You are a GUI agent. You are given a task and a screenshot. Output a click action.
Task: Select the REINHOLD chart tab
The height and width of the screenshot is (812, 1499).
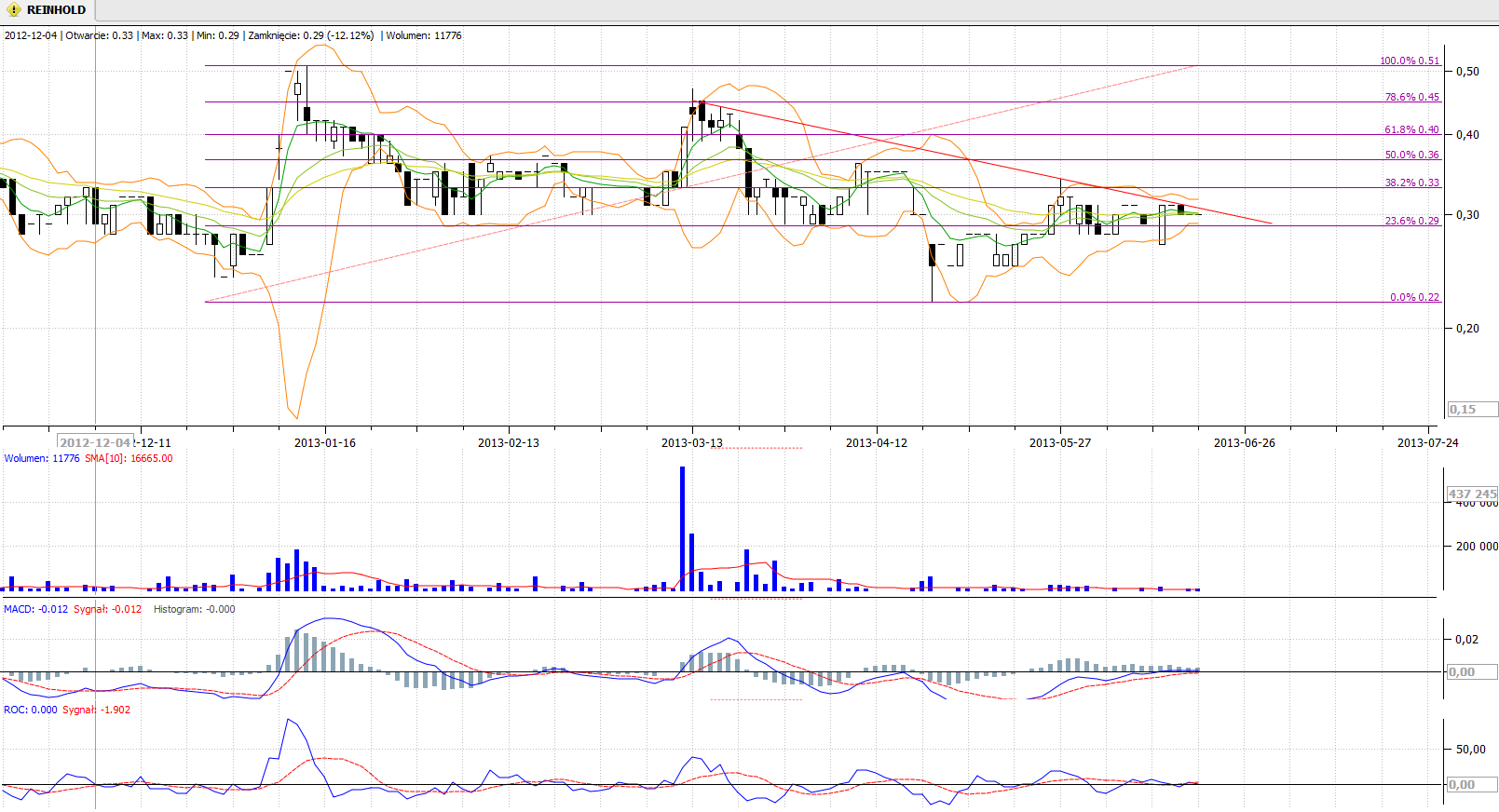point(48,10)
